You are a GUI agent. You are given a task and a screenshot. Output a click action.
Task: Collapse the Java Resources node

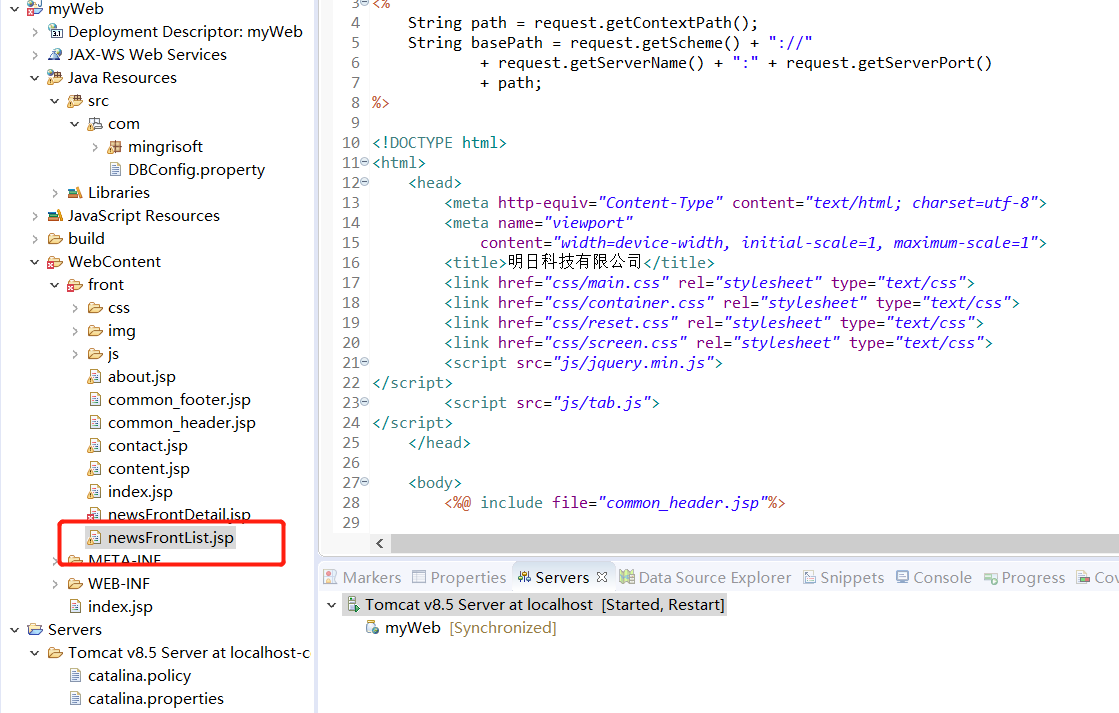34,78
